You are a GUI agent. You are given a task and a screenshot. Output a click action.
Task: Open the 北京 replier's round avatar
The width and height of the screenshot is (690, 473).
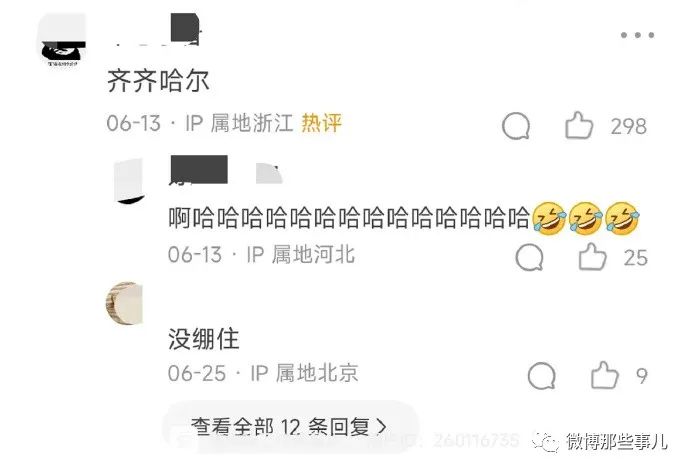click(x=125, y=304)
